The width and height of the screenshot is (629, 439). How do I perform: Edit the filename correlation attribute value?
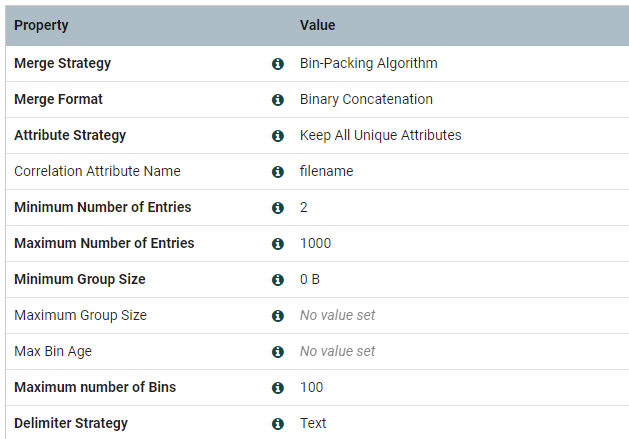tap(326, 172)
